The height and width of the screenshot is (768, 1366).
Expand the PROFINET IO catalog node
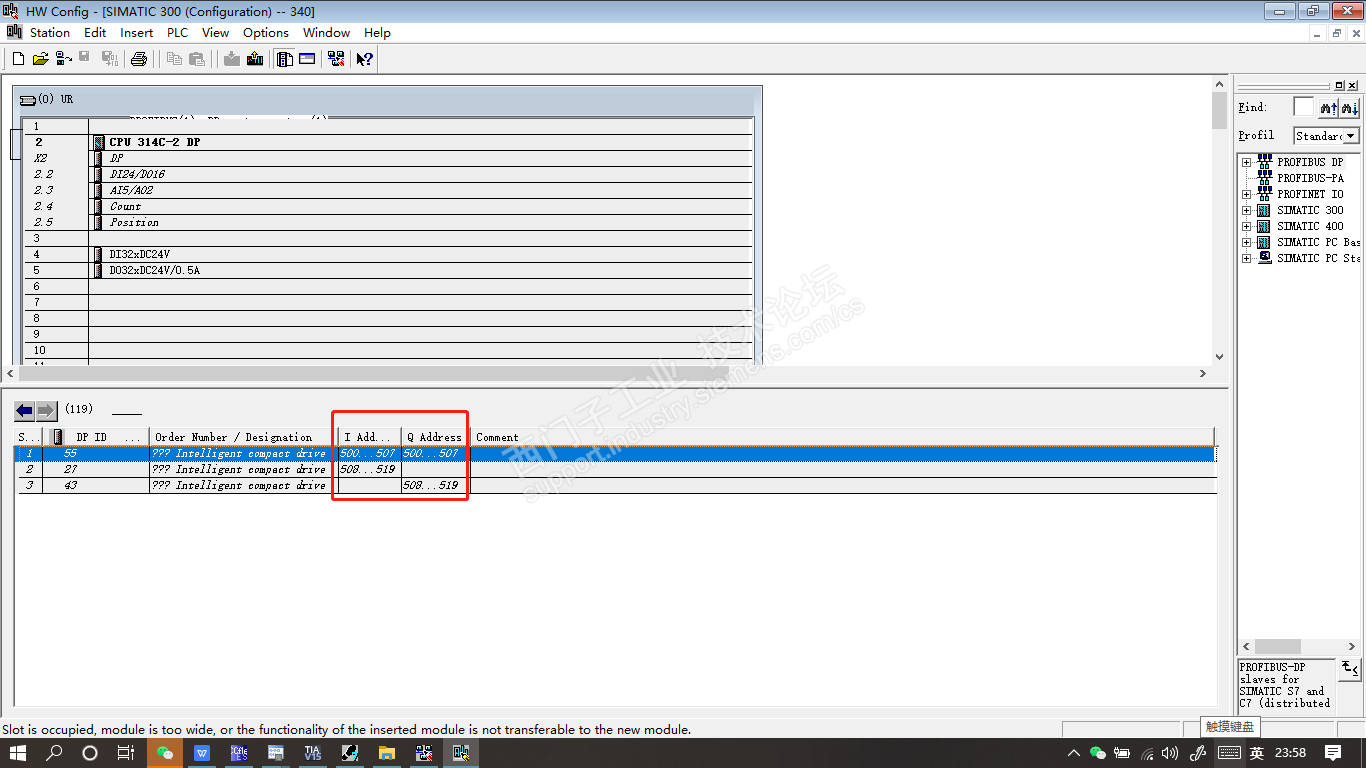pyautogui.click(x=1247, y=194)
